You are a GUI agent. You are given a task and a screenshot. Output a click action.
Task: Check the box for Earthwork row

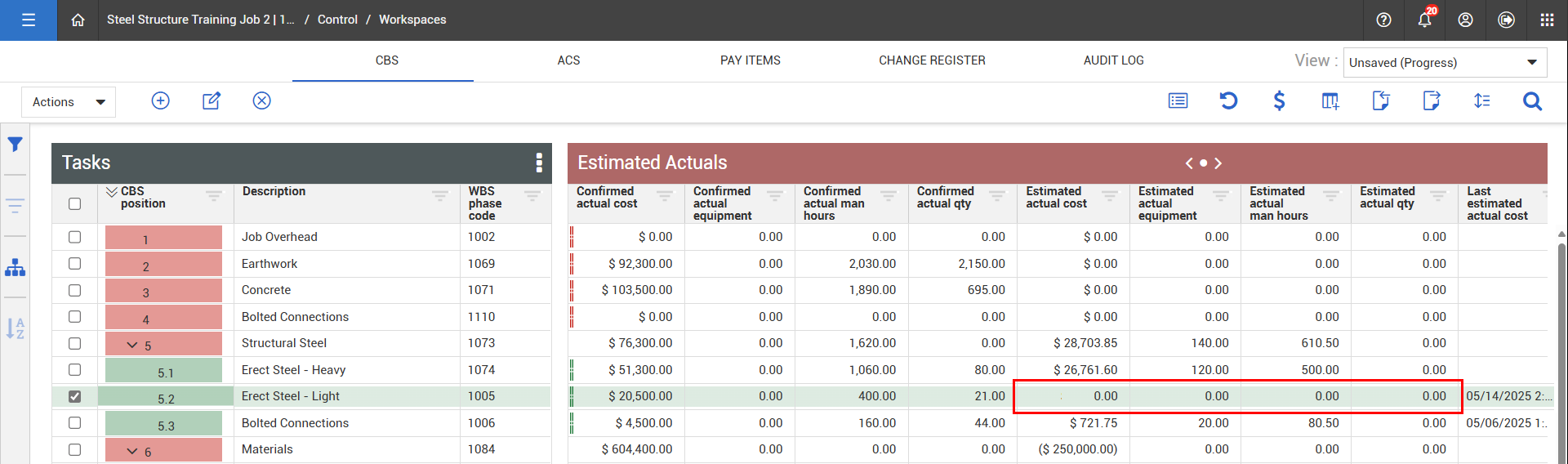click(x=75, y=264)
